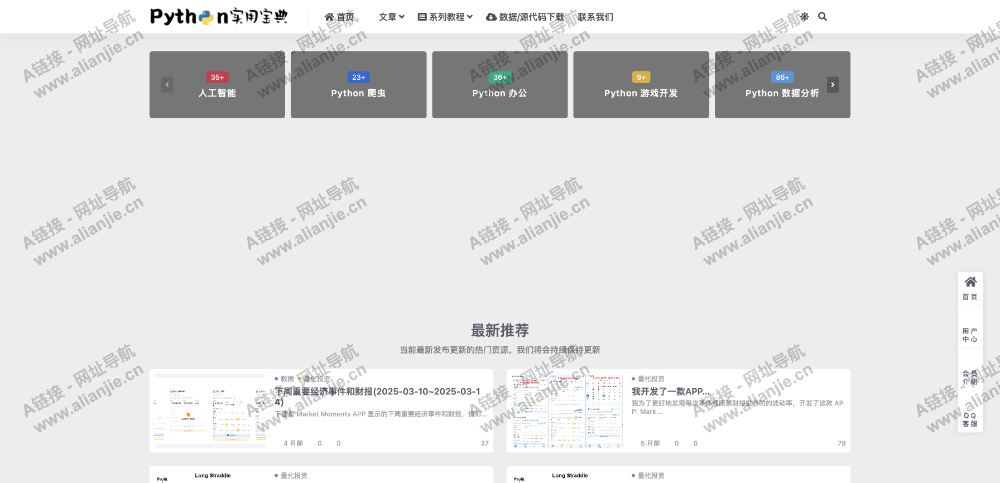Expand the 系列教程 dropdown menu
1000x483 pixels.
(445, 17)
